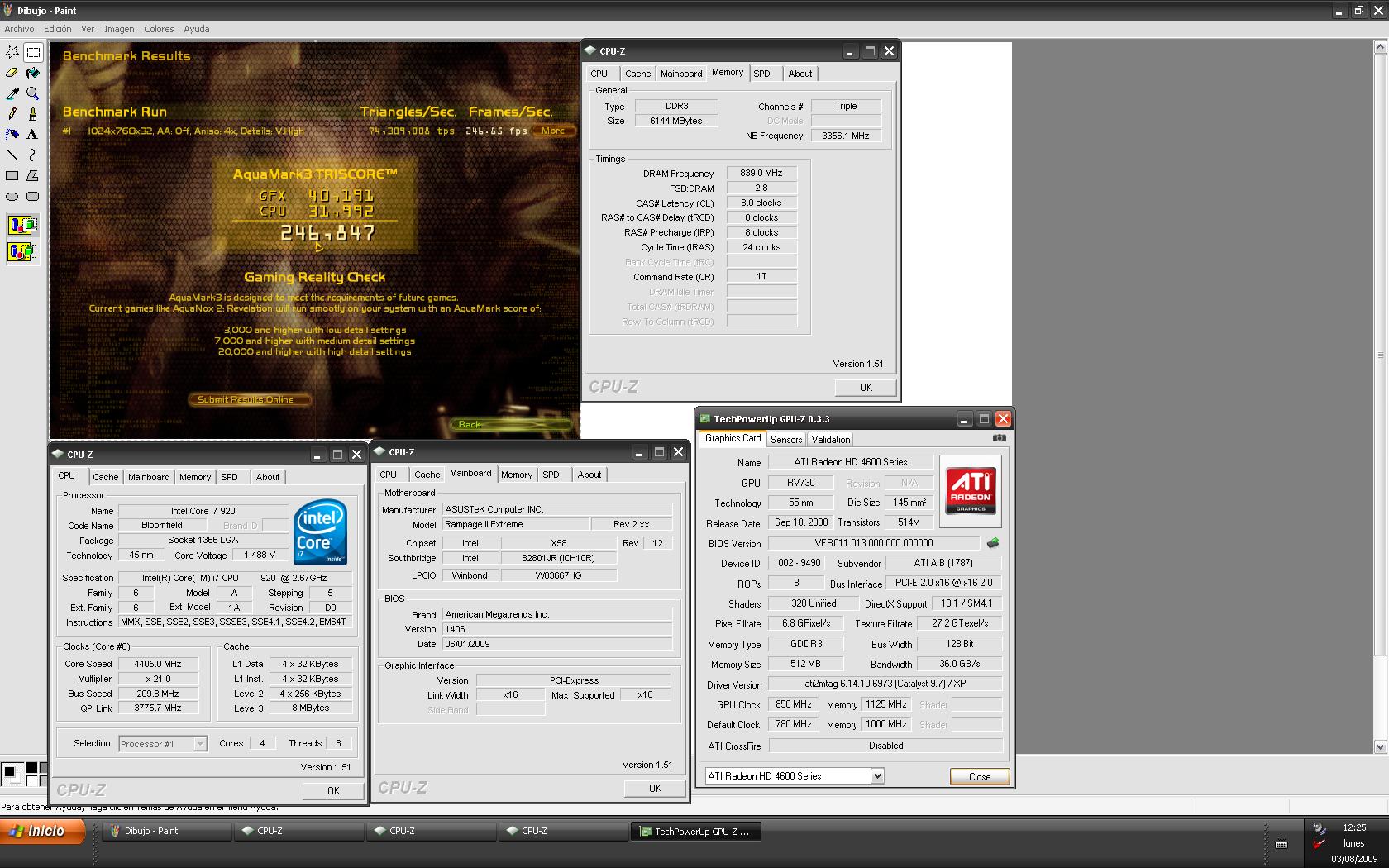This screenshot has height=868, width=1389.
Task: Click More button next to benchmark fps
Action: [553, 131]
